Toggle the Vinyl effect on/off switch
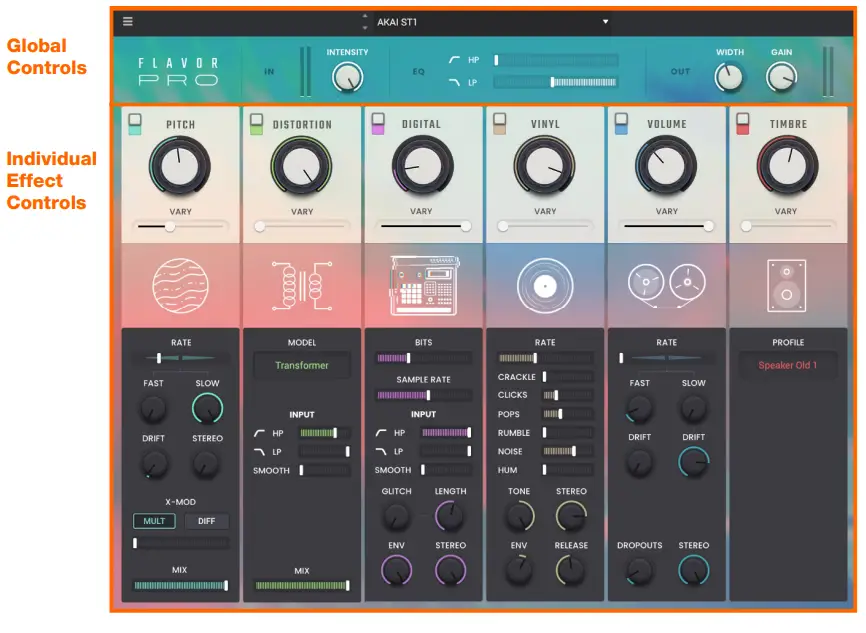866x633 pixels. tap(499, 124)
